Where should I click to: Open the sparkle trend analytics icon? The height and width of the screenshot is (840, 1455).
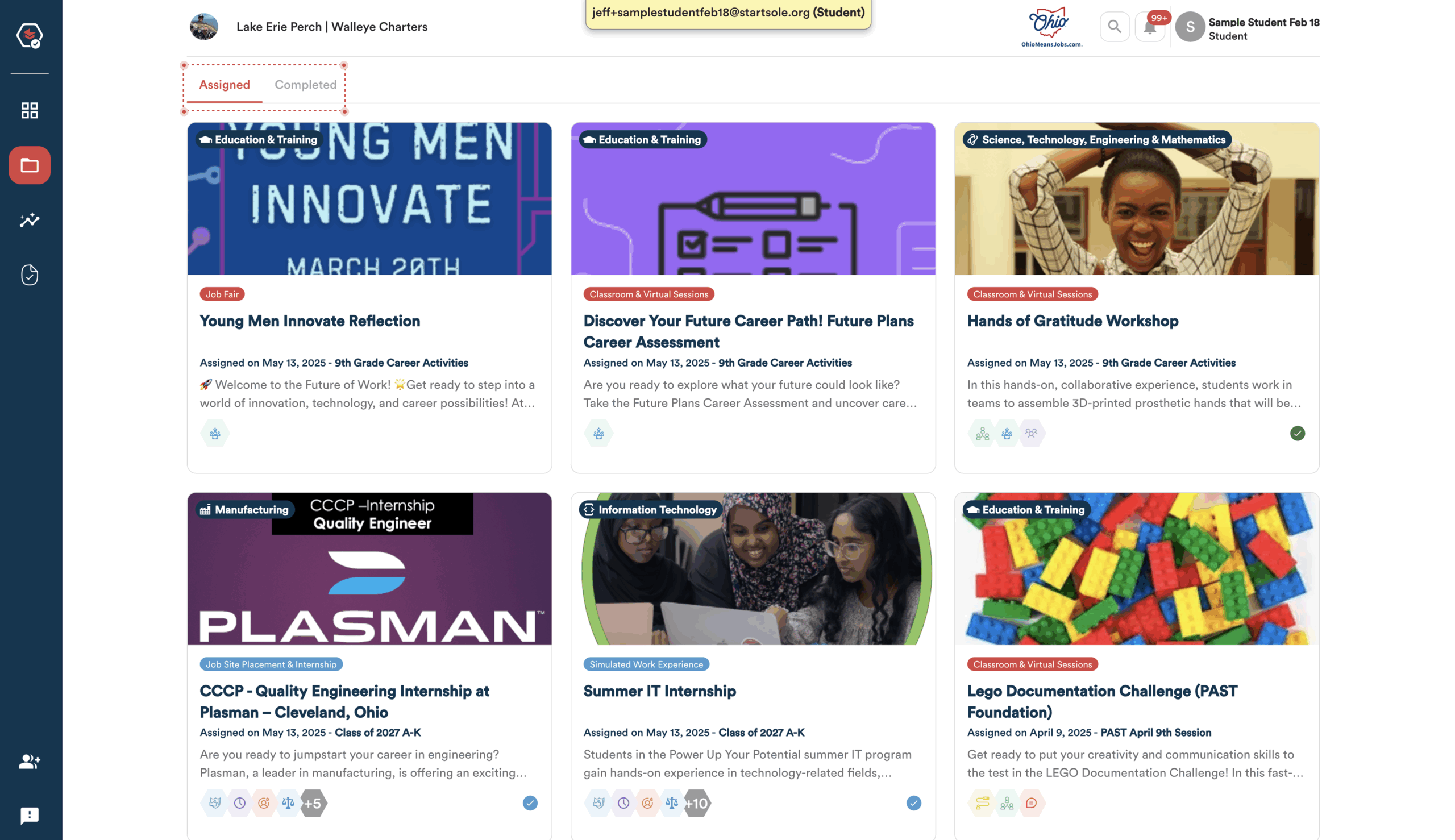click(x=30, y=220)
